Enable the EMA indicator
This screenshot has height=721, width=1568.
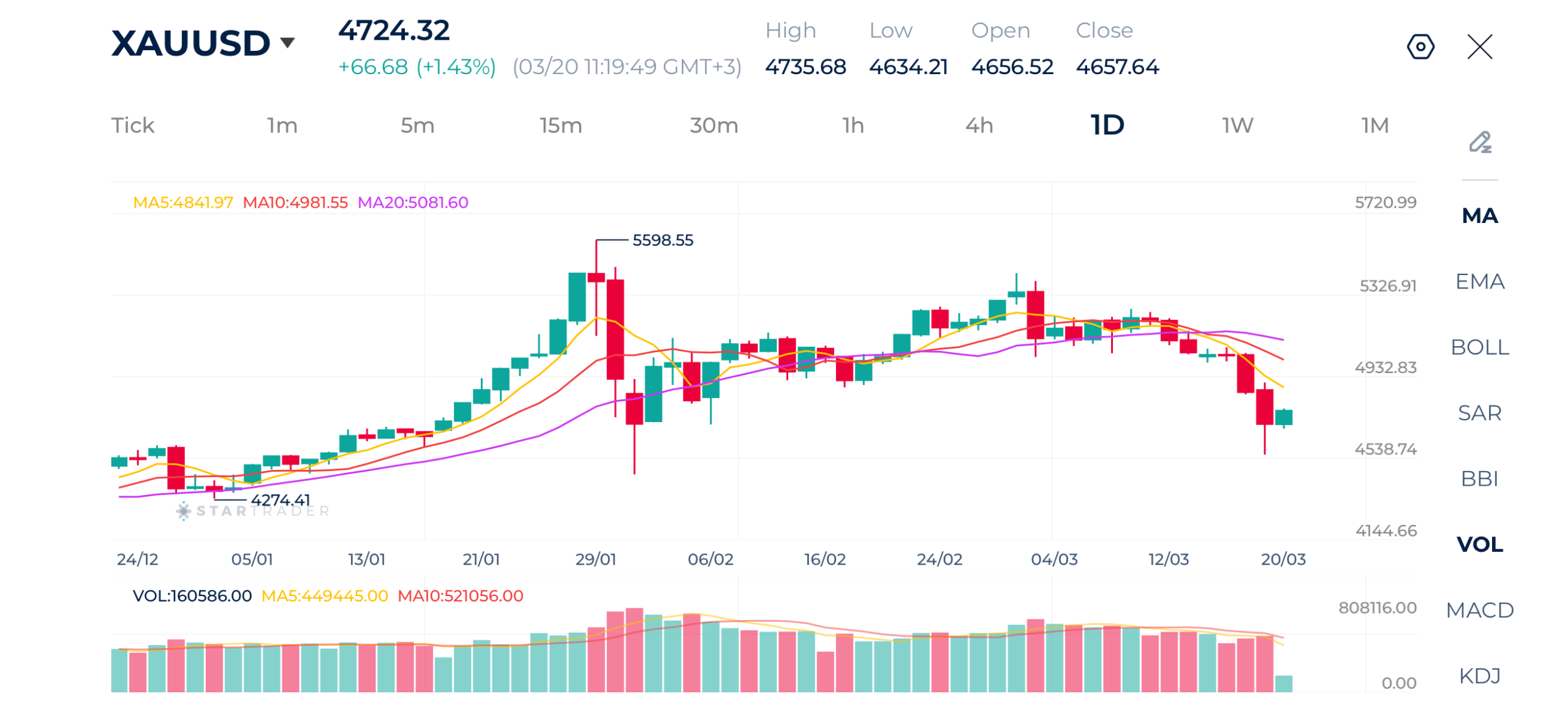(1479, 281)
